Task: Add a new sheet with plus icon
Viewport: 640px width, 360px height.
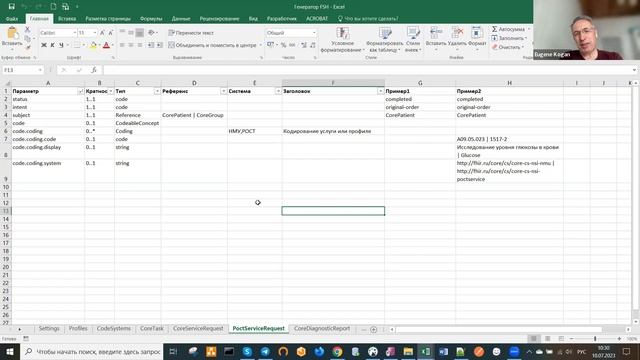Action: tap(373, 329)
